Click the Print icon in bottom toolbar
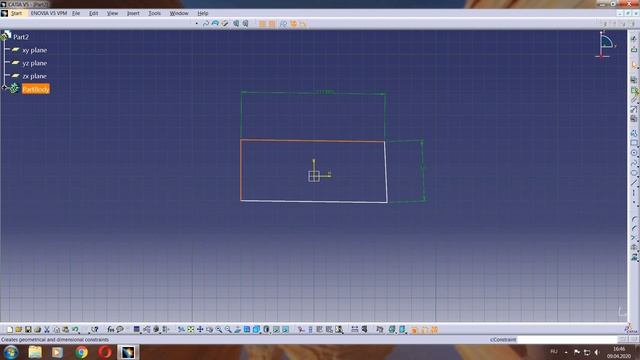The image size is (640, 360). tap(38, 329)
